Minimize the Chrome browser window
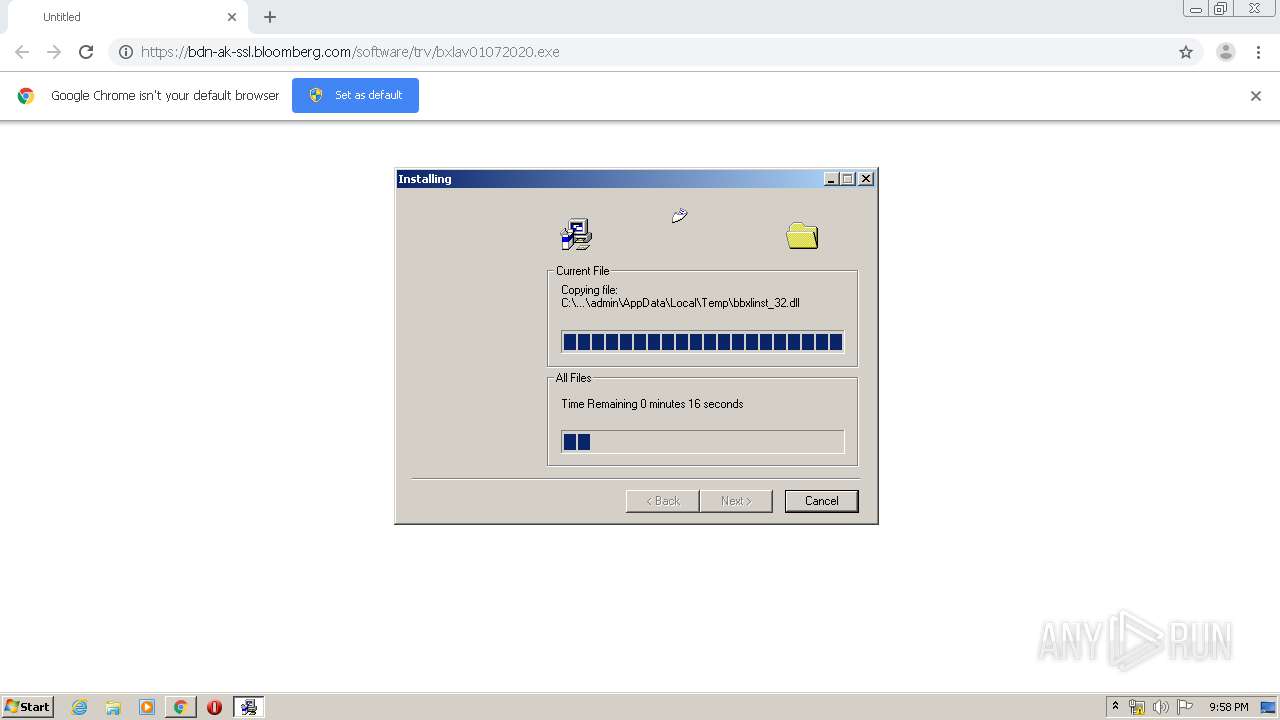The height and width of the screenshot is (720, 1280). (x=1195, y=9)
